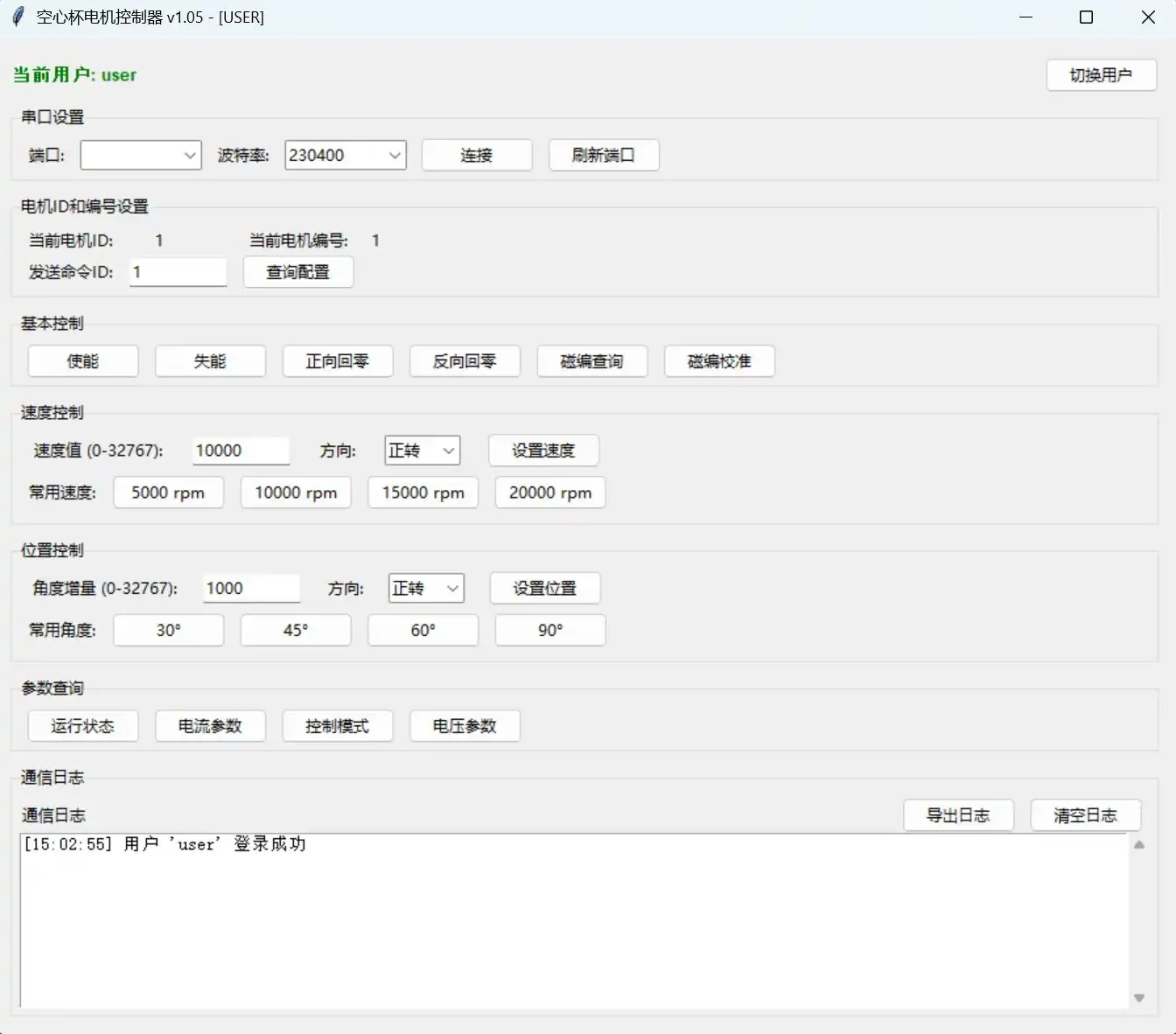Select the 10000 rpm preset
The height and width of the screenshot is (1034, 1176).
click(x=296, y=493)
